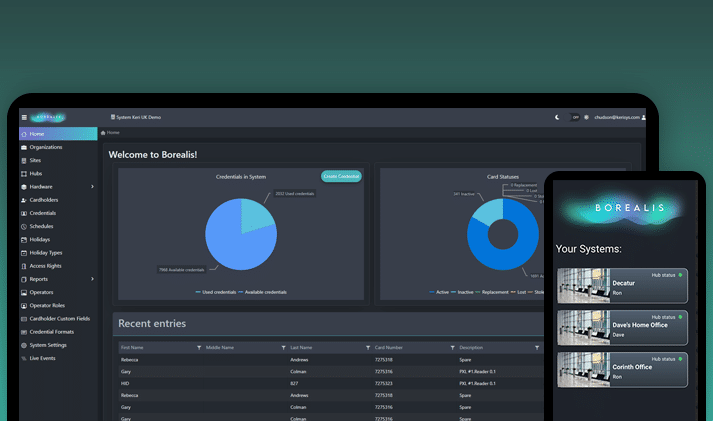The width and height of the screenshot is (713, 421).
Task: Open the Organizations menu item
Action: (x=58, y=147)
